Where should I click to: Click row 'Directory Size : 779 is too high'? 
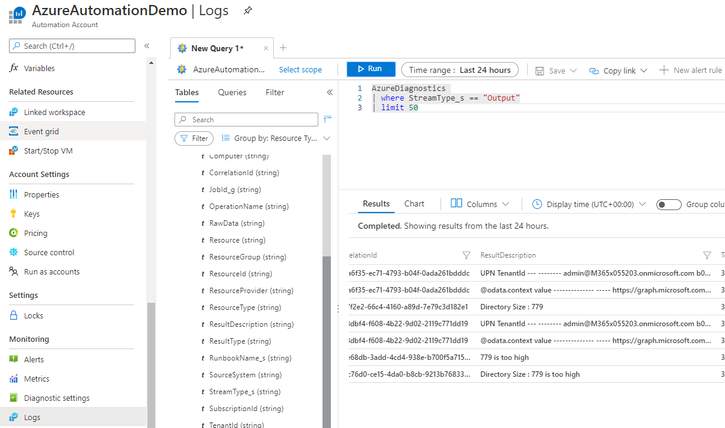537,374
